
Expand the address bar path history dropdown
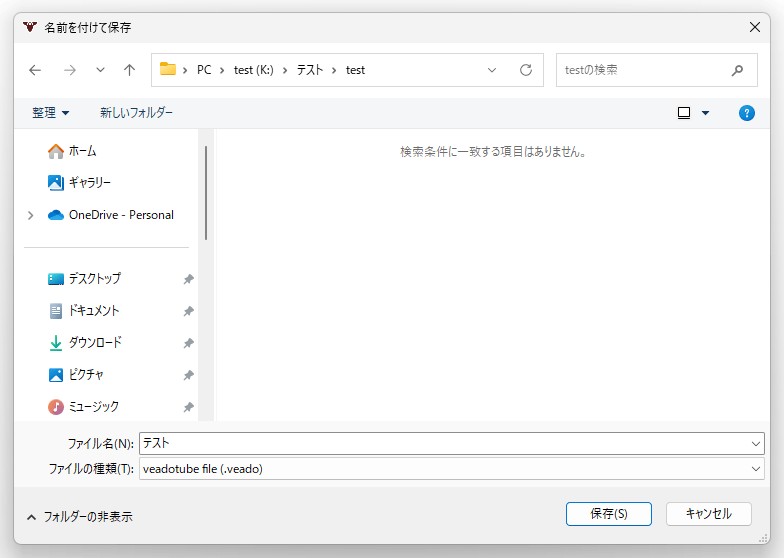pos(492,70)
